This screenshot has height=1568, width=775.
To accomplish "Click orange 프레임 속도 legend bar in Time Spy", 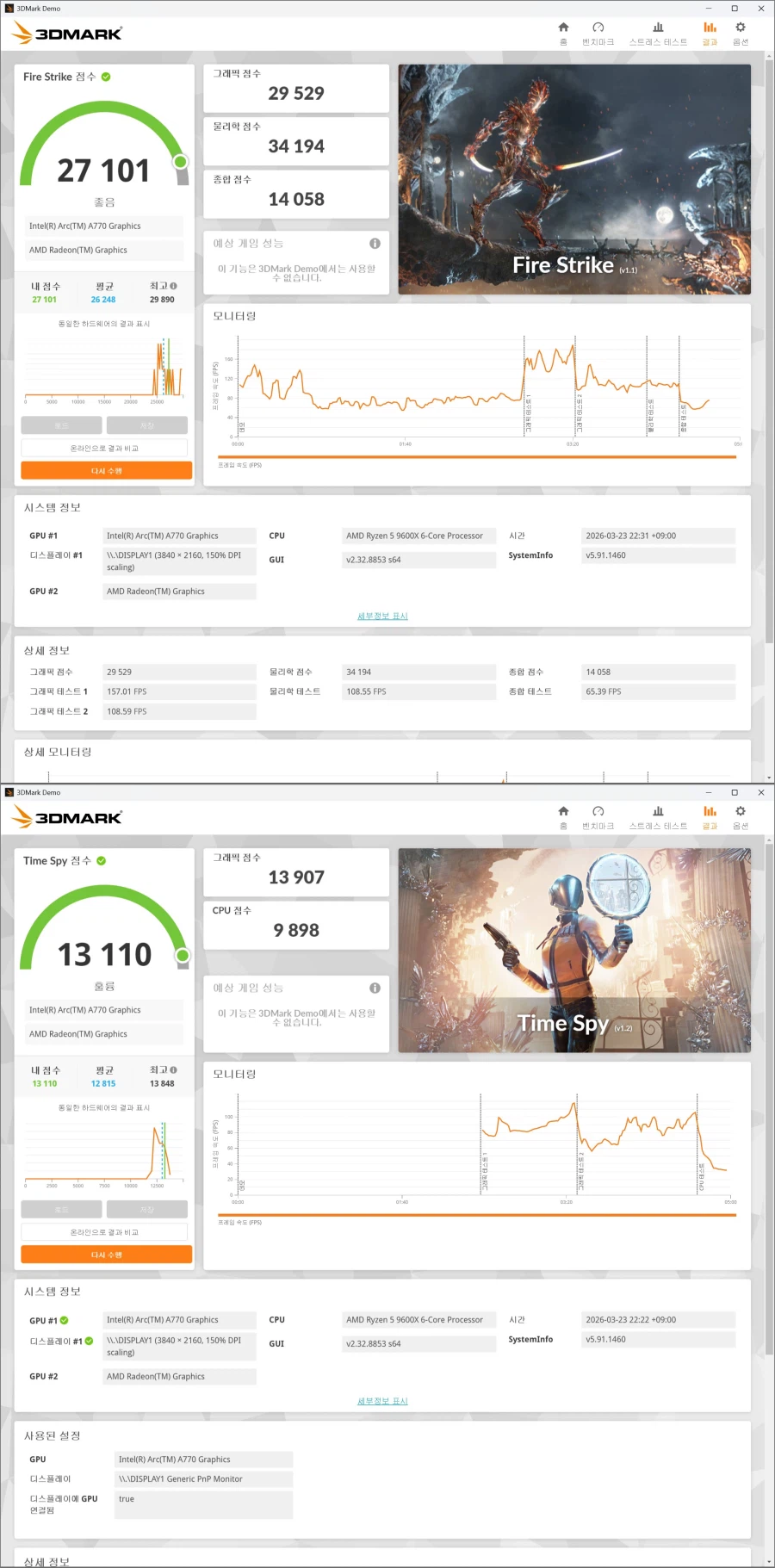I will click(477, 1215).
